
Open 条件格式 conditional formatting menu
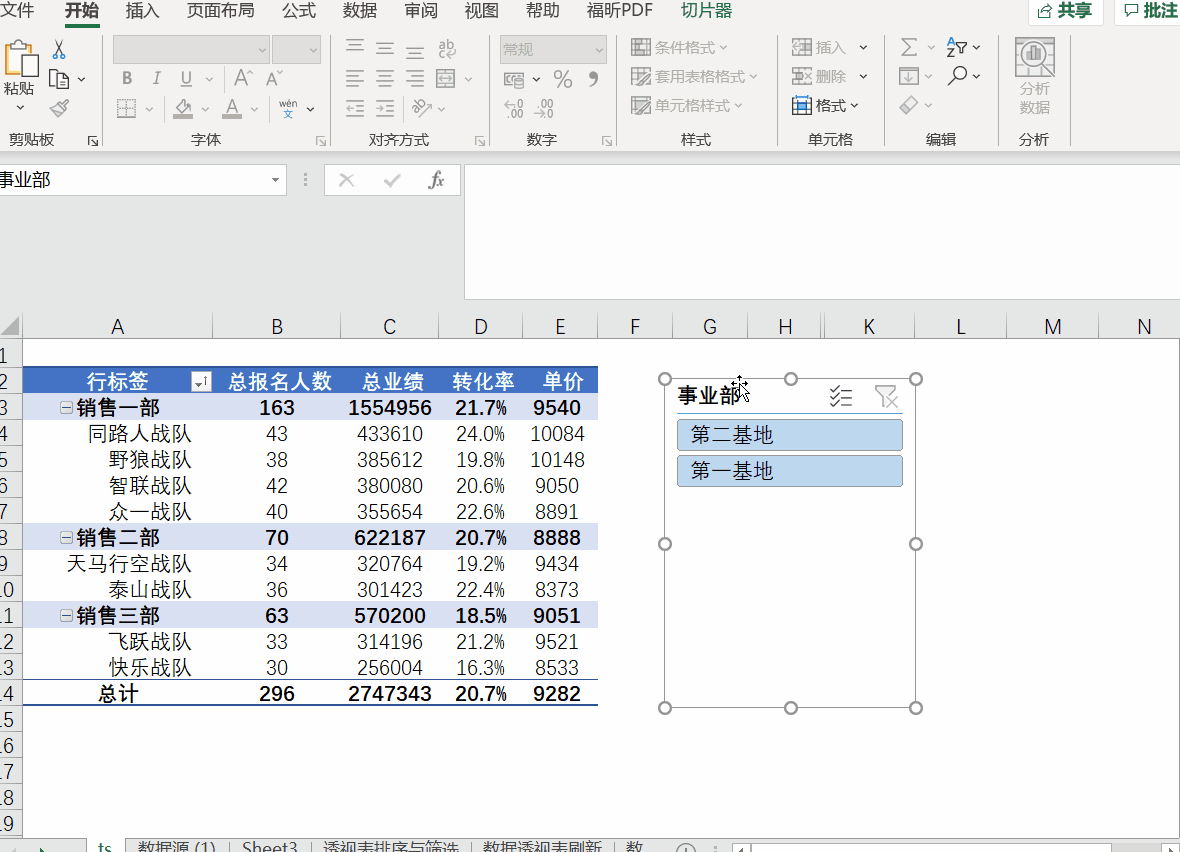680,47
